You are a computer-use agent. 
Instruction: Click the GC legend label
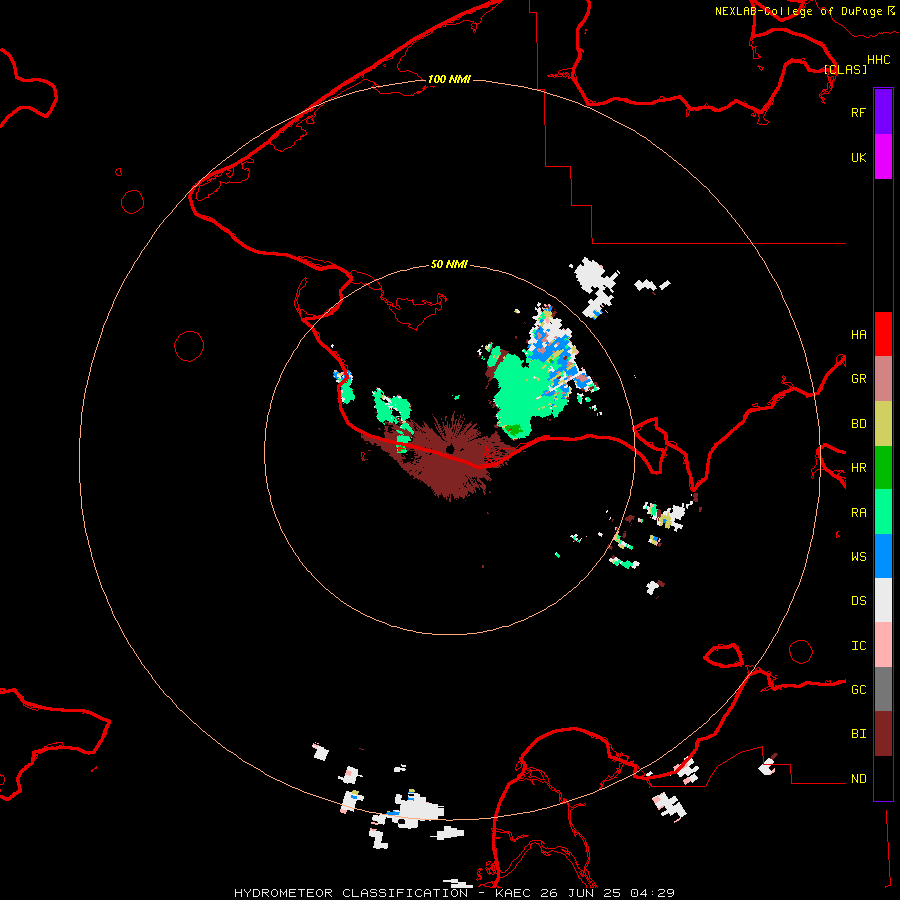pyautogui.click(x=858, y=689)
